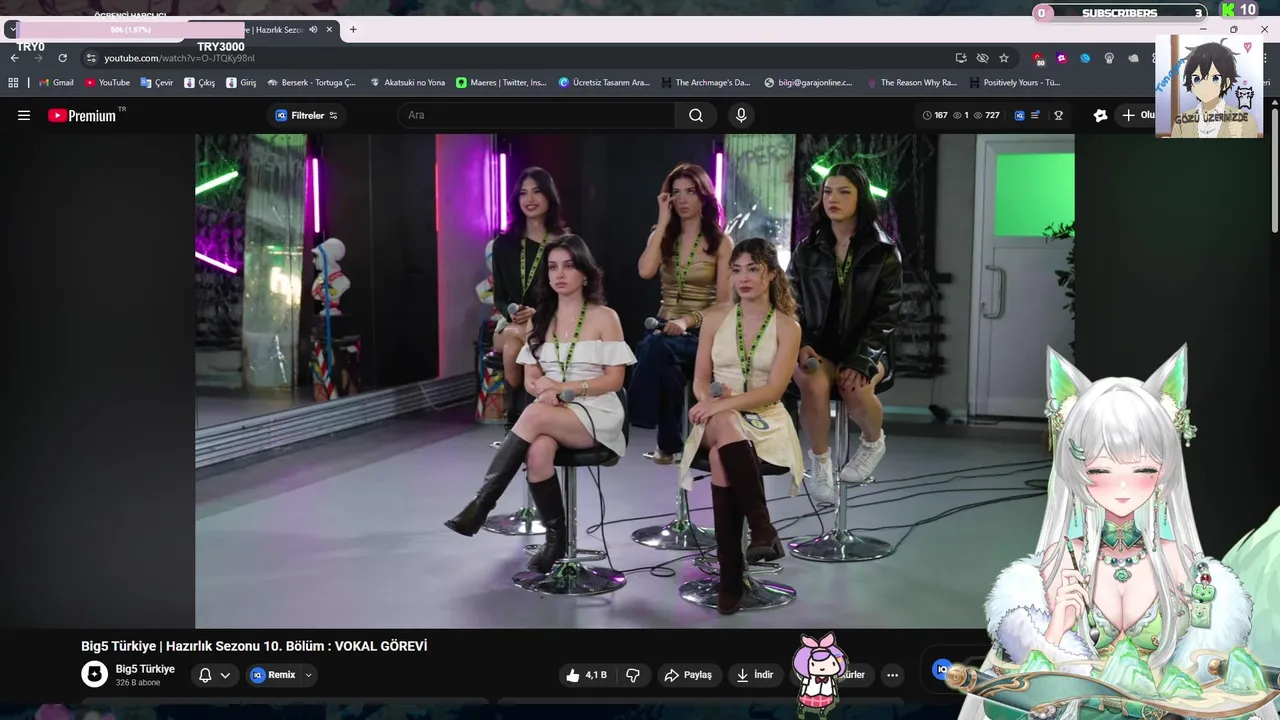This screenshot has width=1280, height=720.
Task: Open the apps grid in bookmarks bar
Action: pyautogui.click(x=14, y=83)
